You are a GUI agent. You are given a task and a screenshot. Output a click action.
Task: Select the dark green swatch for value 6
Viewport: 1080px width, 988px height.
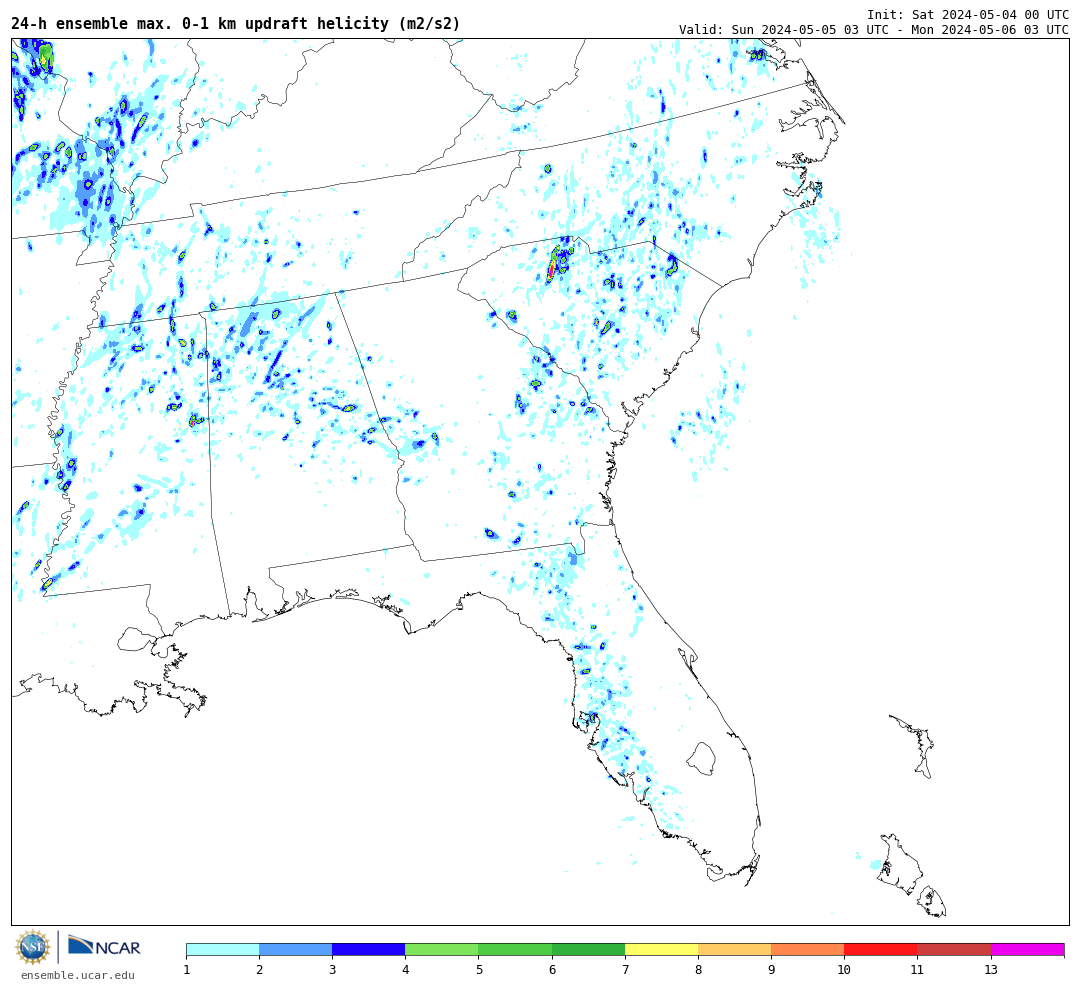pos(588,949)
